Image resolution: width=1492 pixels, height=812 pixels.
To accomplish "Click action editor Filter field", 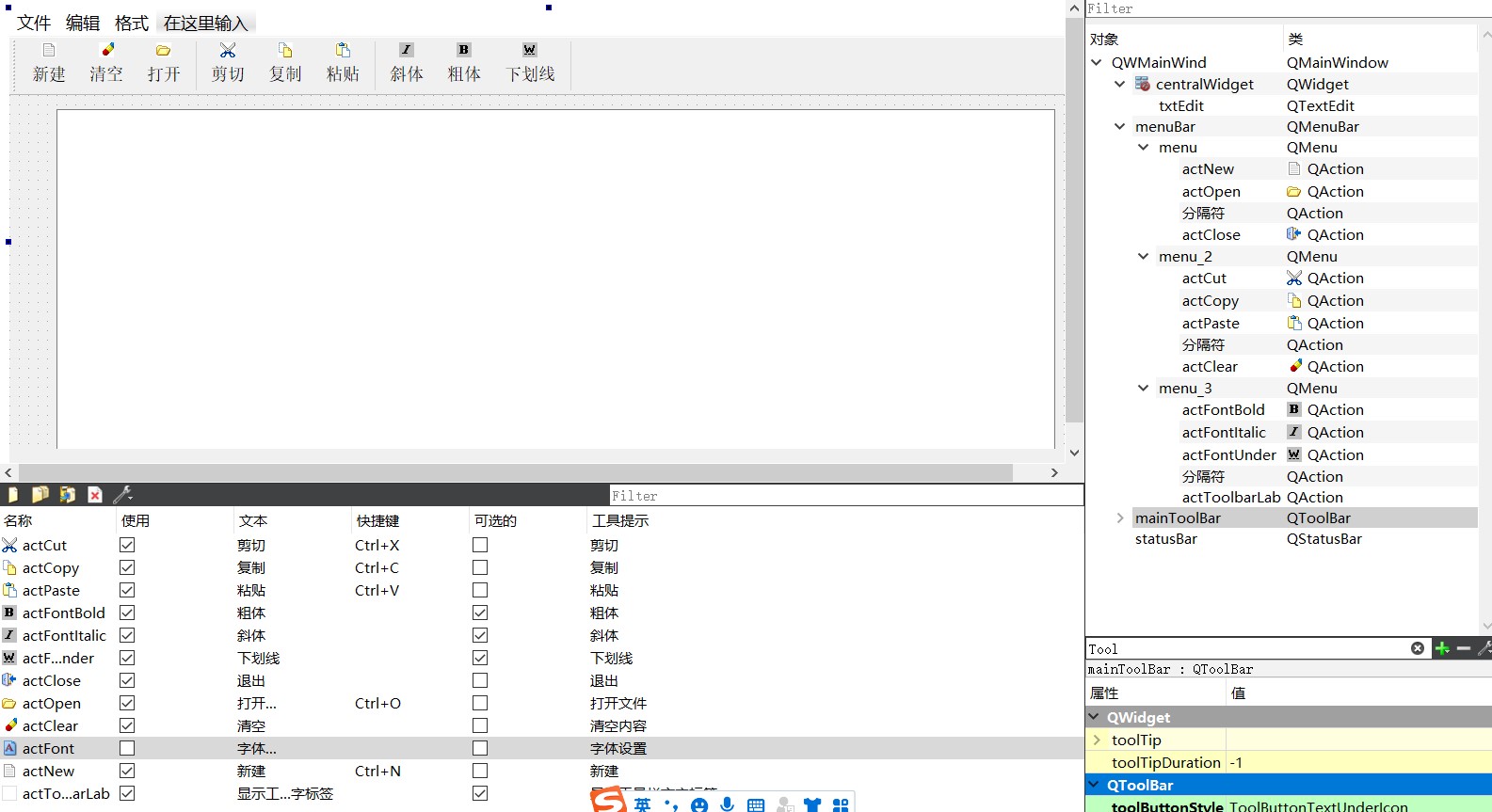I will pyautogui.click(x=845, y=496).
